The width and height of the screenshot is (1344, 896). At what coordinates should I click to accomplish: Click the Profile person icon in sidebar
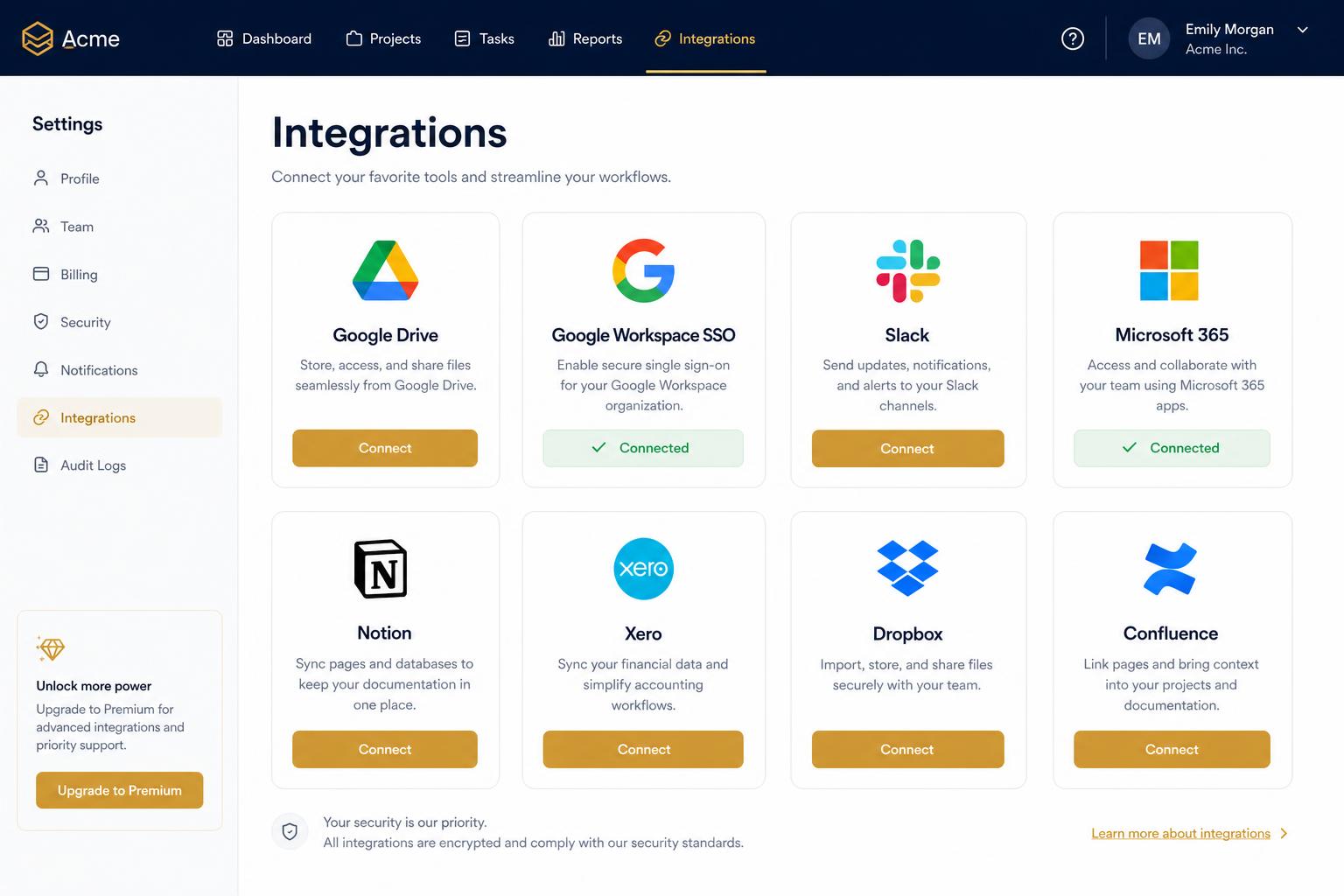click(41, 178)
